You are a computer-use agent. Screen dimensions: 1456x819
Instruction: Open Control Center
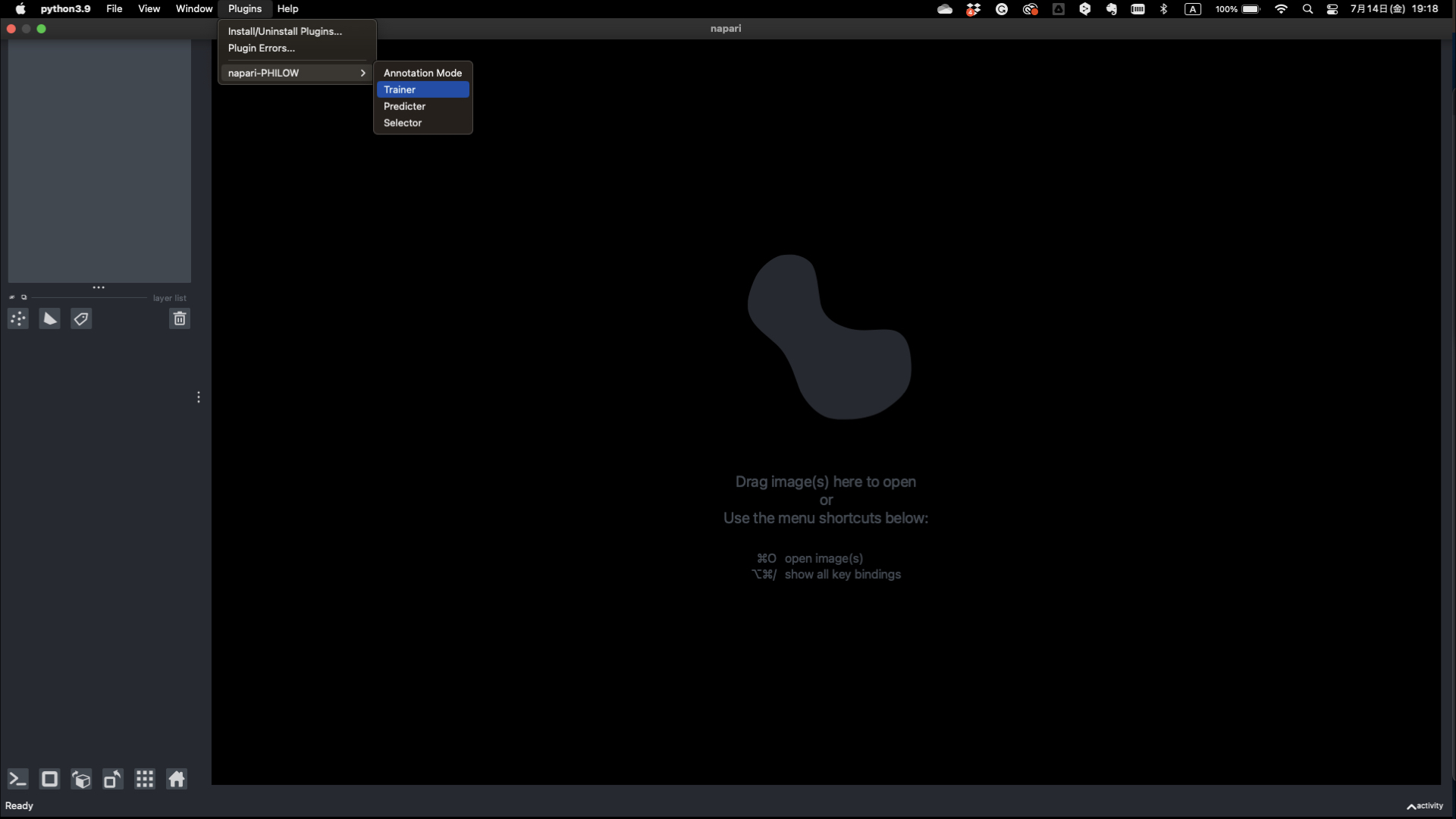click(x=1332, y=9)
